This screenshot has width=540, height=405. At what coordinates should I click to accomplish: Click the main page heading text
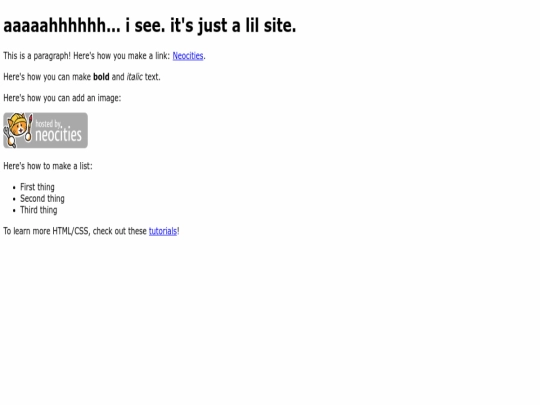pos(149,26)
